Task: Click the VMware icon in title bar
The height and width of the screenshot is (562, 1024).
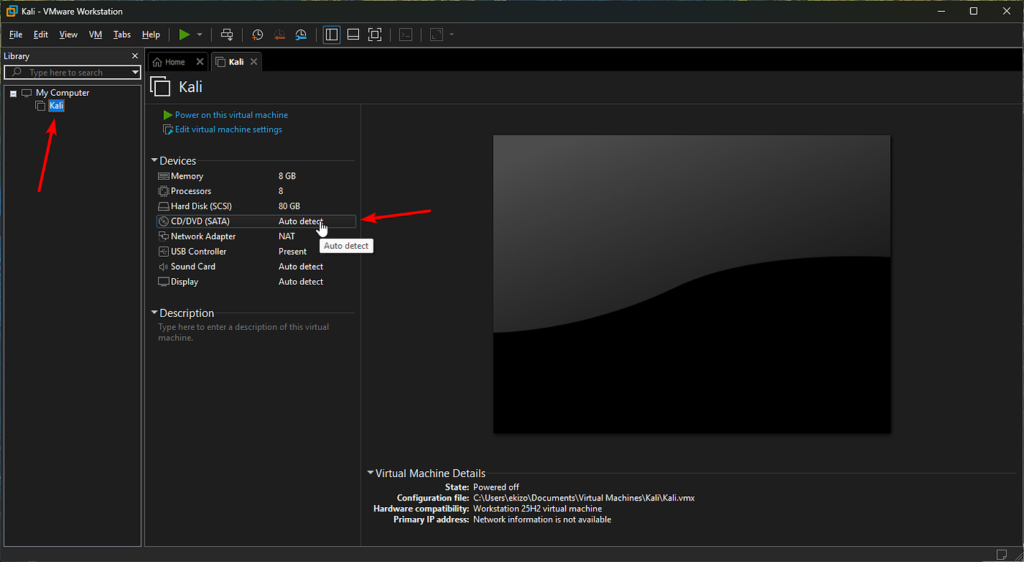Action: click(x=11, y=11)
